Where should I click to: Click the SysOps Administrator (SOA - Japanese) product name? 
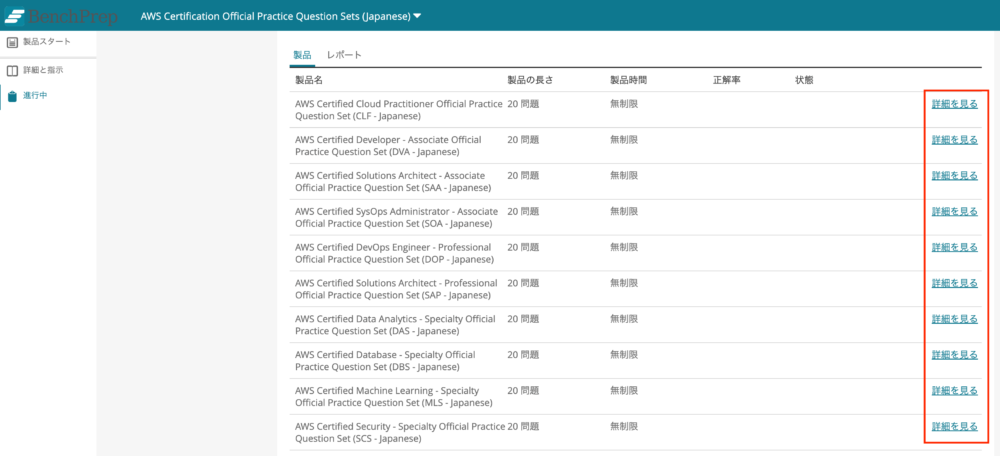397,217
